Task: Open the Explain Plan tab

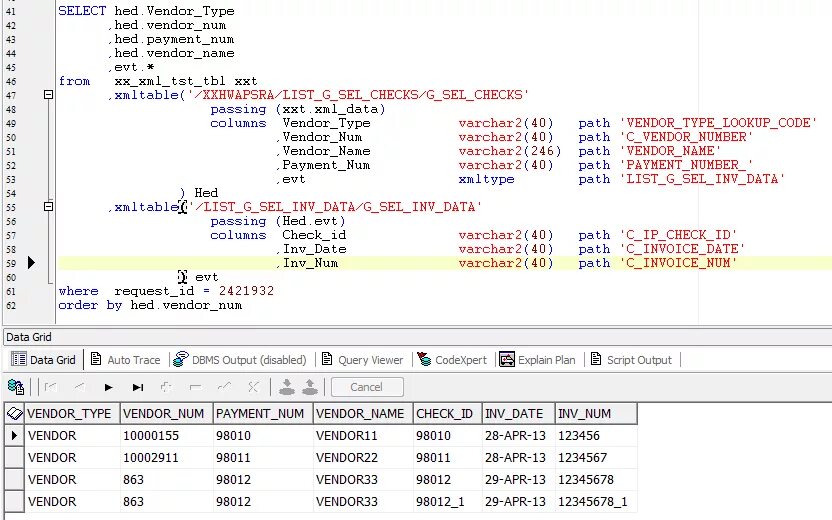Action: click(x=537, y=360)
